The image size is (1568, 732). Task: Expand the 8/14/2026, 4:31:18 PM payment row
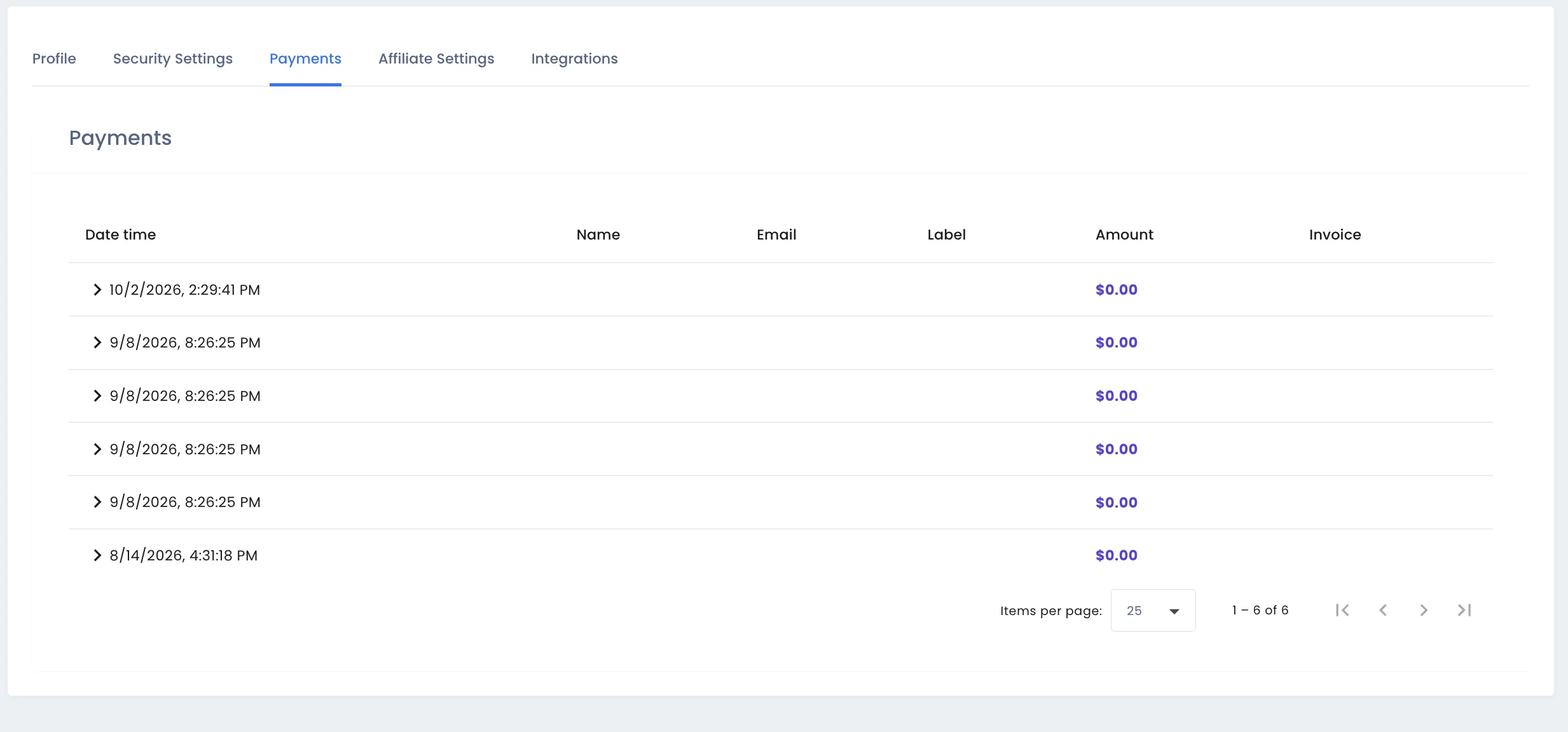[97, 555]
